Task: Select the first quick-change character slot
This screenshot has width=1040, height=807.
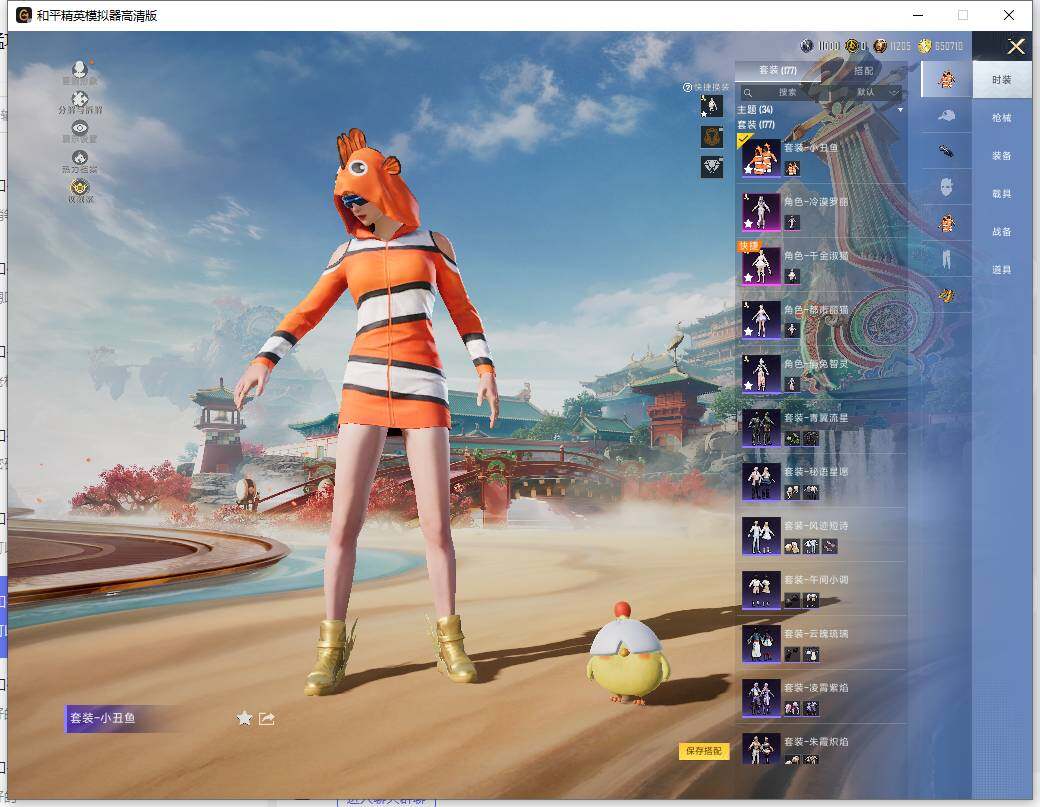Action: (x=712, y=106)
